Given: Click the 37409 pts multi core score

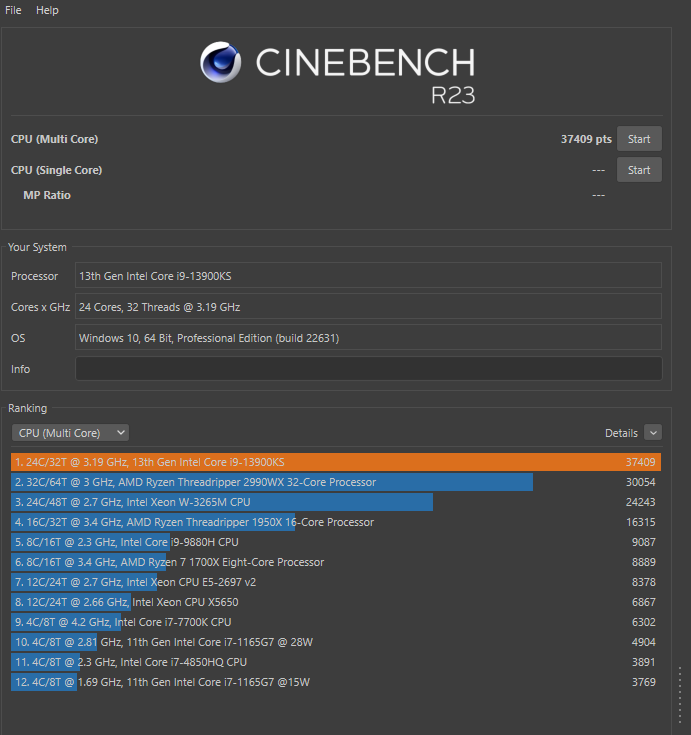Looking at the screenshot, I should 586,139.
